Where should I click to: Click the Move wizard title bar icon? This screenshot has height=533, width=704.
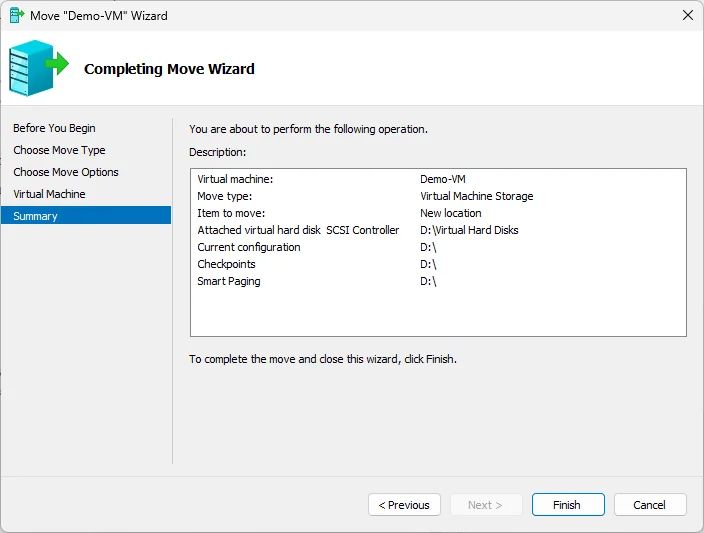(x=17, y=15)
